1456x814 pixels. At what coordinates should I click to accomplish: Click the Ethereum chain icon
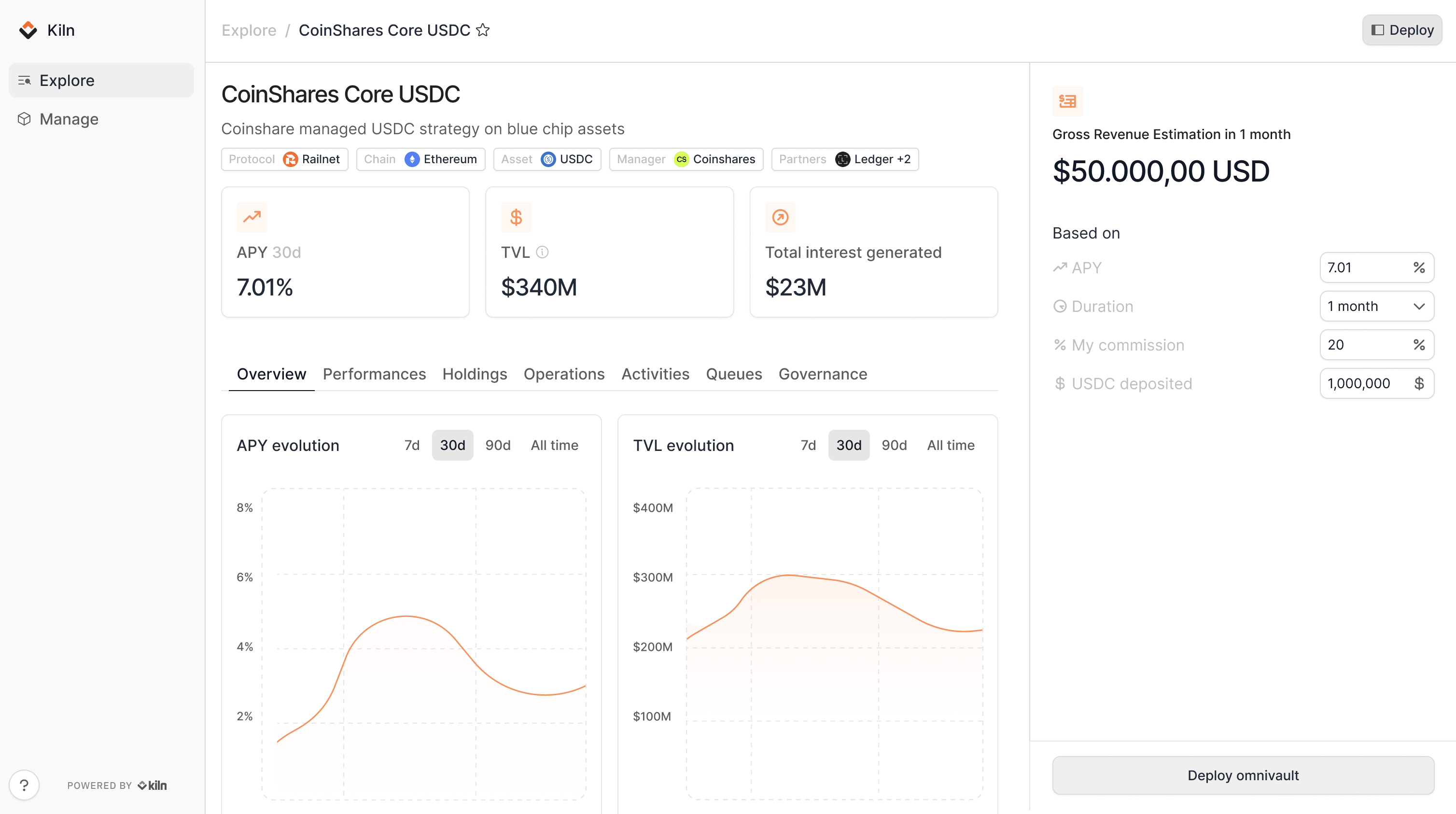pos(412,159)
